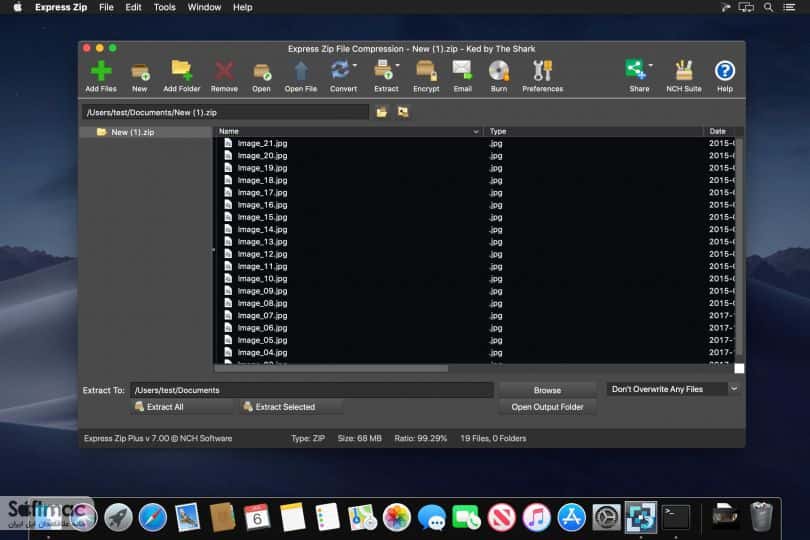Click the Open Output Folder button

[x=548, y=407]
